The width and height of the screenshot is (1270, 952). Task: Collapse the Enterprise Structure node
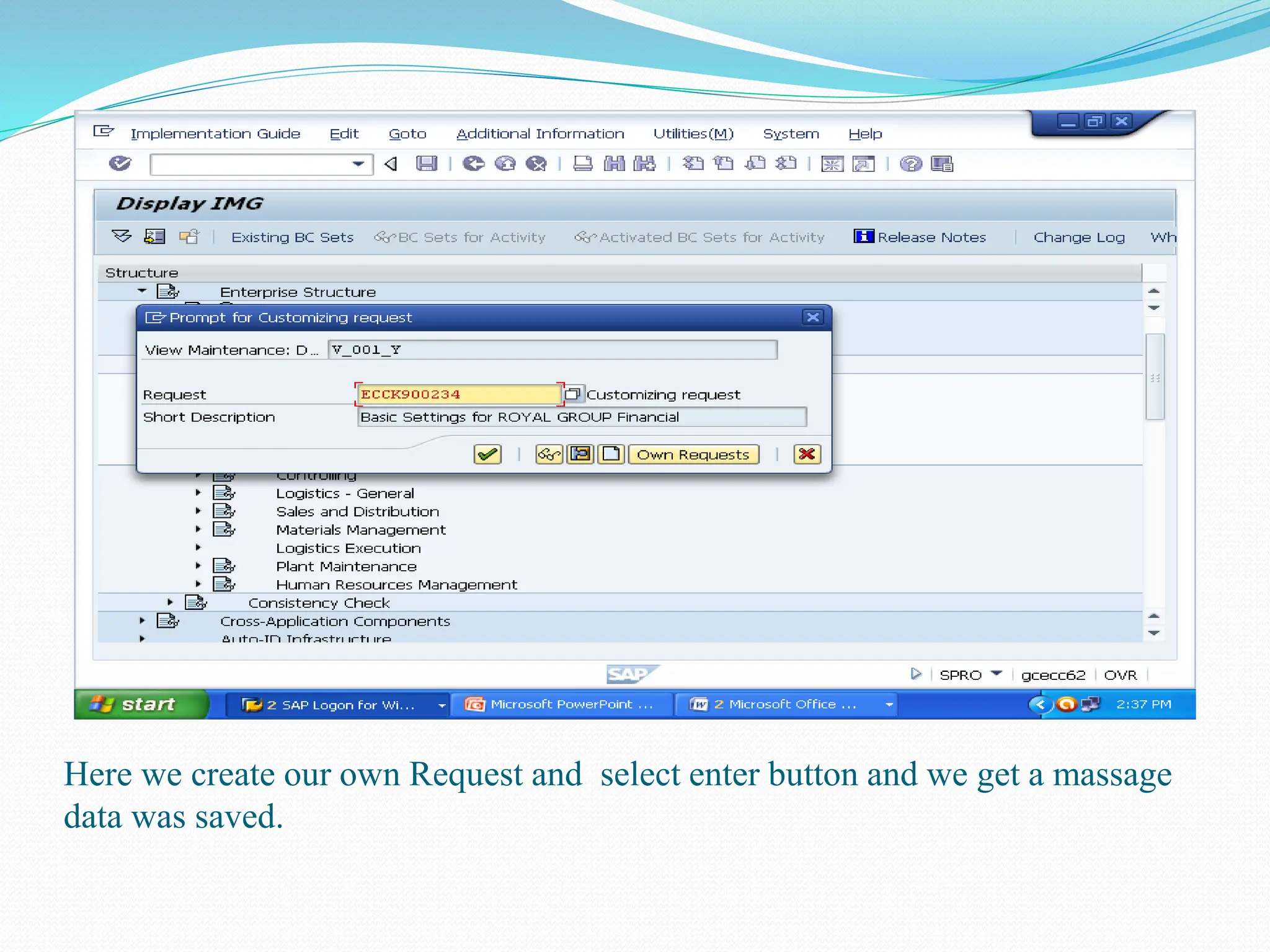(142, 291)
